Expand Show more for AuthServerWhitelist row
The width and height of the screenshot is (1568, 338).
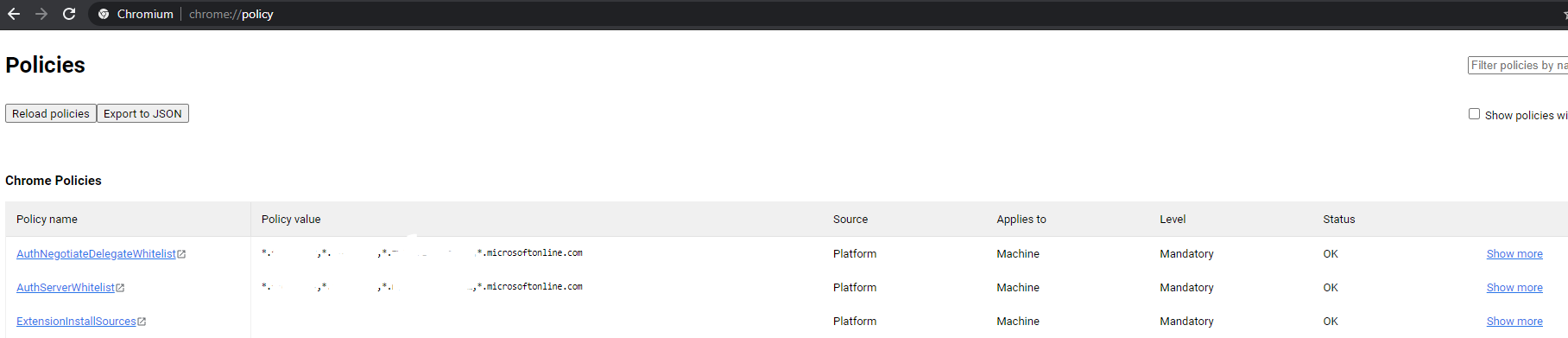coord(1514,287)
